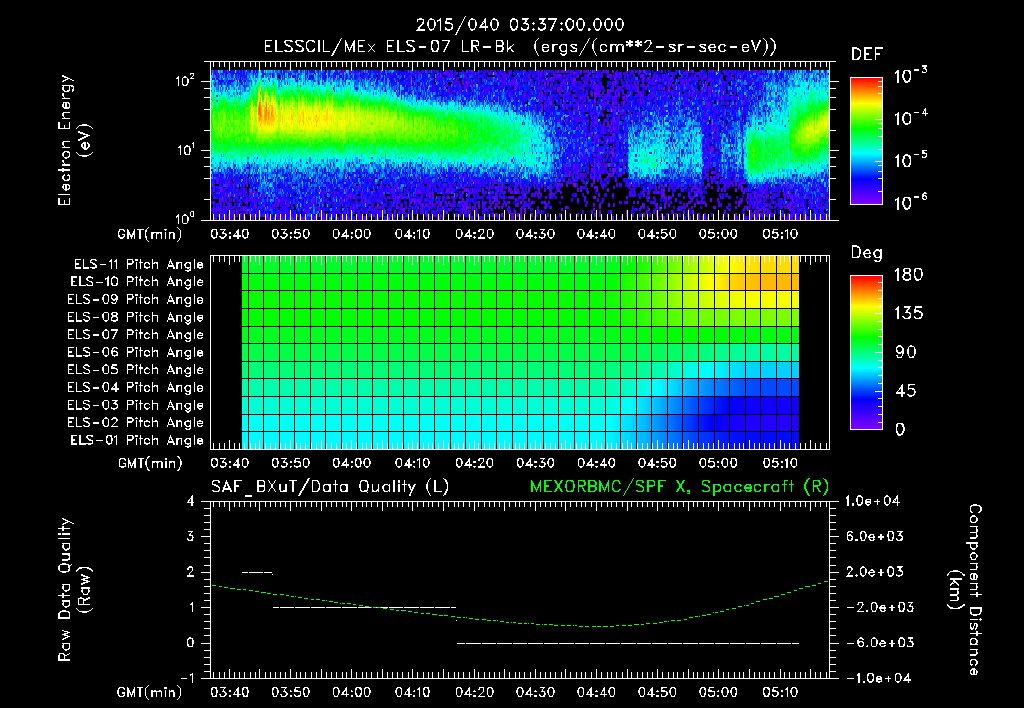The height and width of the screenshot is (708, 1024).
Task: Click 05:00 time tick under the data quality panel
Action: click(x=718, y=692)
